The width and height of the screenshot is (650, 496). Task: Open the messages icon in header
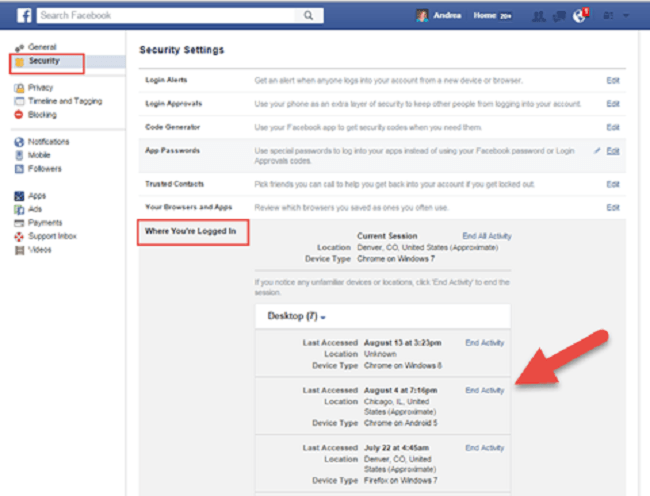click(559, 15)
